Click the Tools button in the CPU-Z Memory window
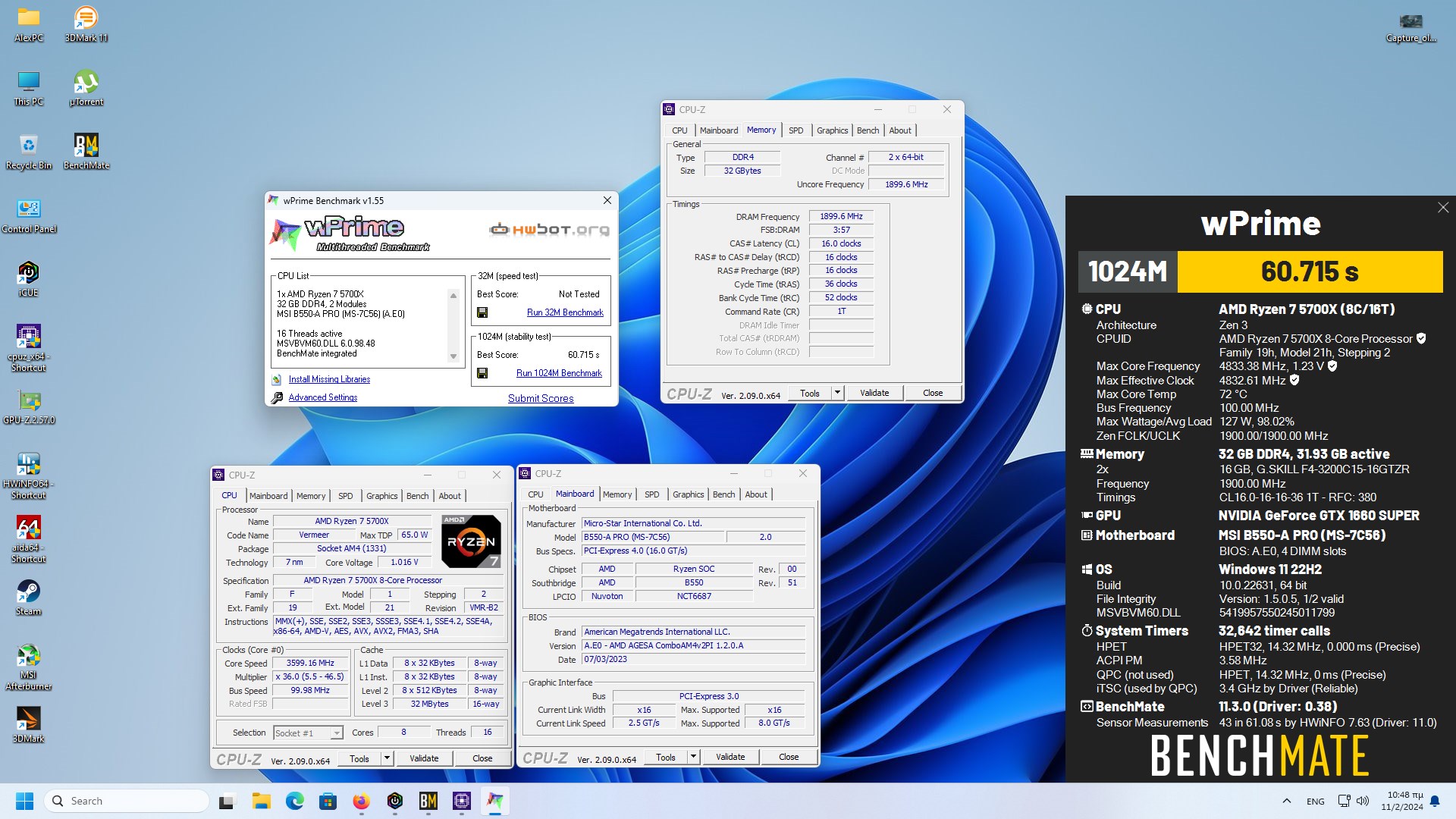Image resolution: width=1456 pixels, height=819 pixels. (809, 393)
